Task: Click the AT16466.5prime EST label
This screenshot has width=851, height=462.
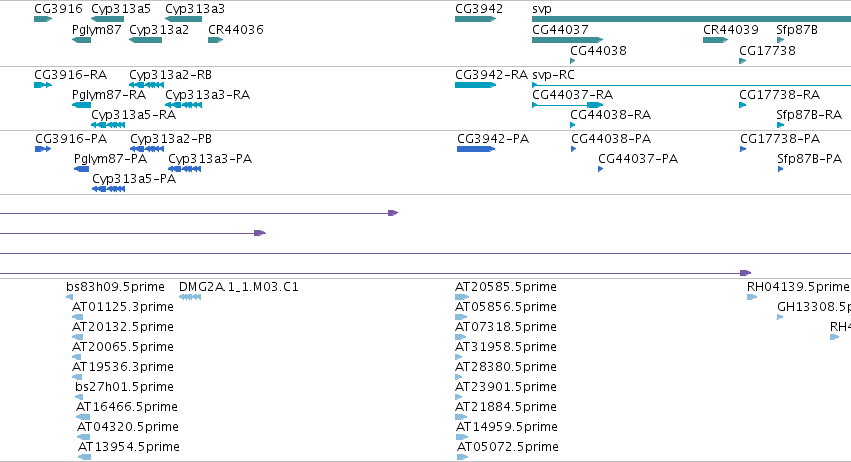Action: (x=126, y=407)
